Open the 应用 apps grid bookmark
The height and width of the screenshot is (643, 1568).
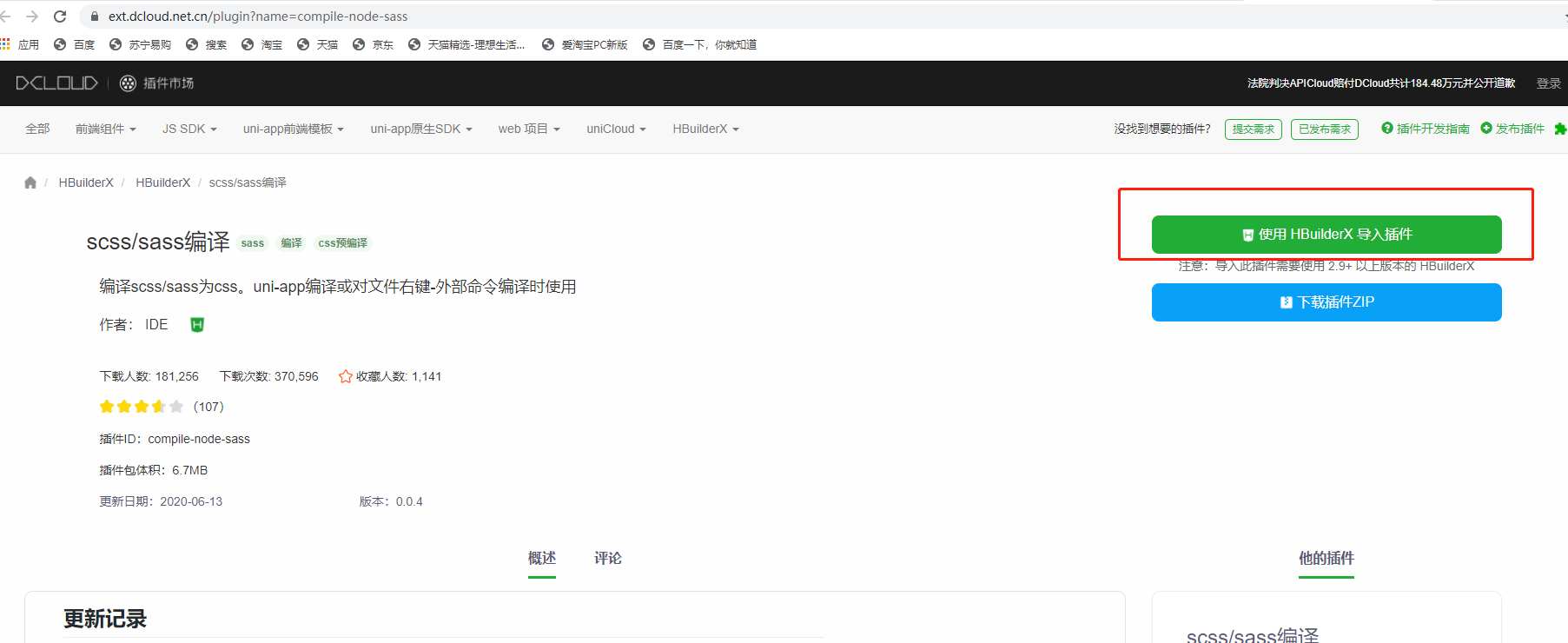pyautogui.click(x=20, y=44)
